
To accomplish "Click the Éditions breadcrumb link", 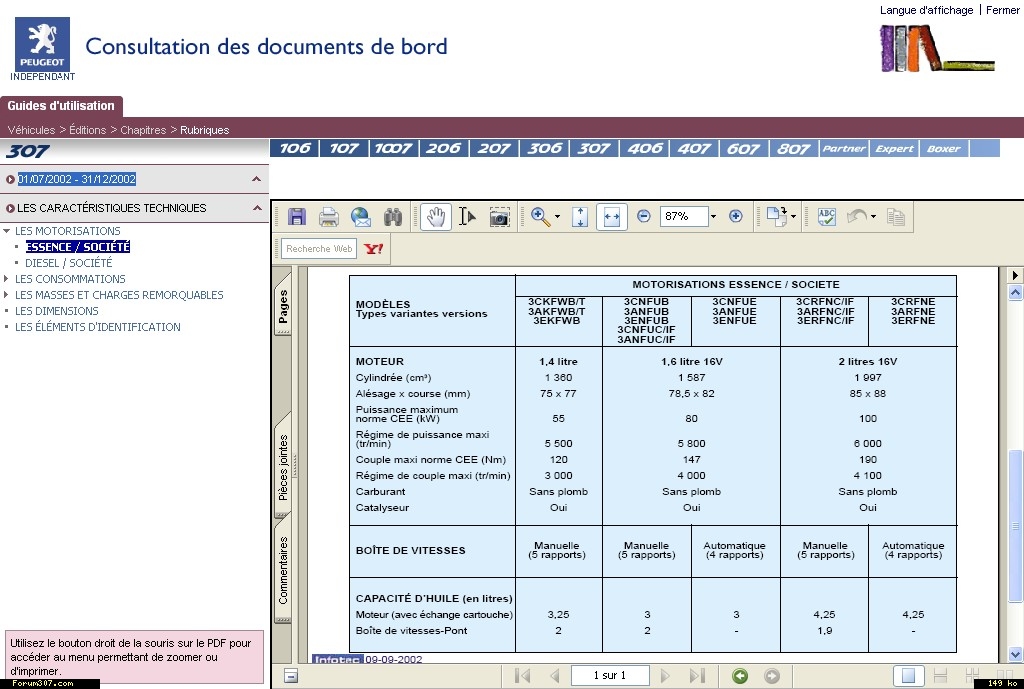I will tap(88, 130).
